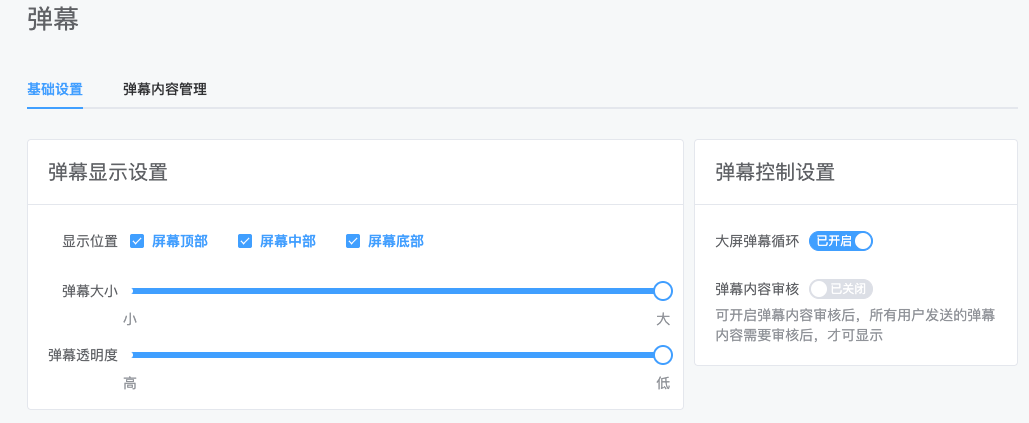Uncheck the 屏幕底部 checkbox box
Viewport: 1029px width, 423px height.
pos(353,241)
